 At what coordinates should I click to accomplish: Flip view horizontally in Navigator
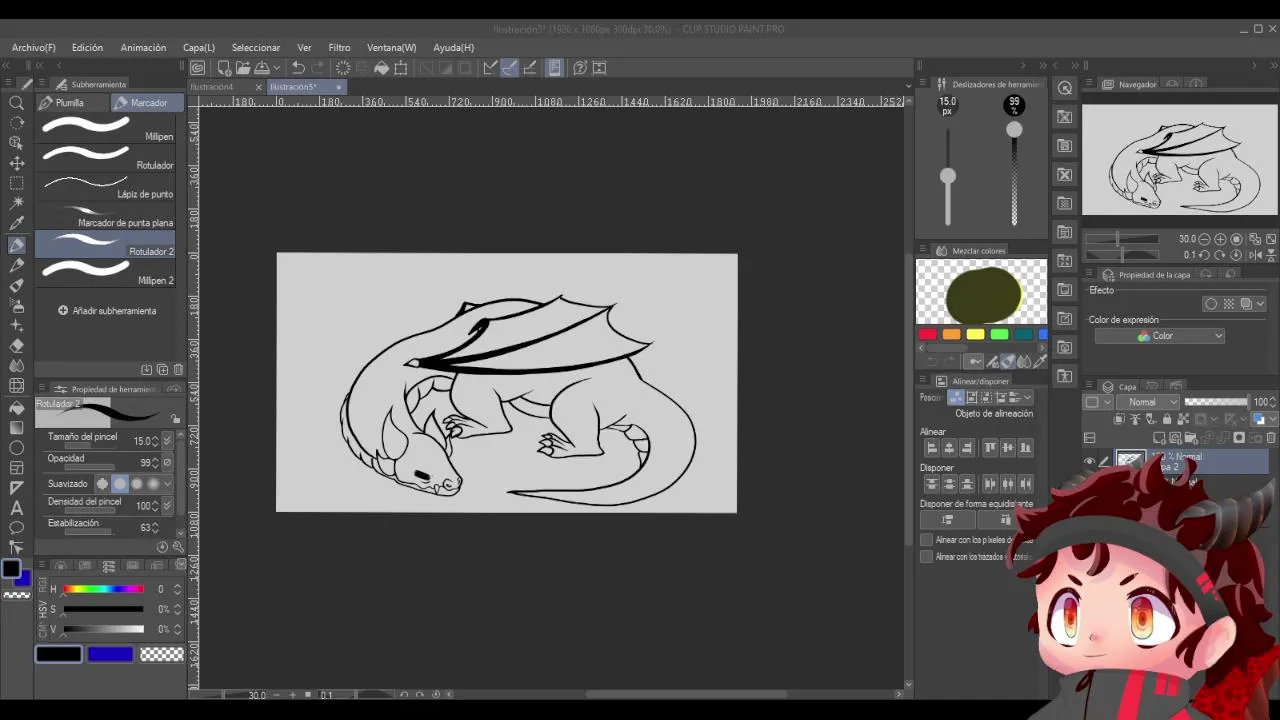(1255, 255)
